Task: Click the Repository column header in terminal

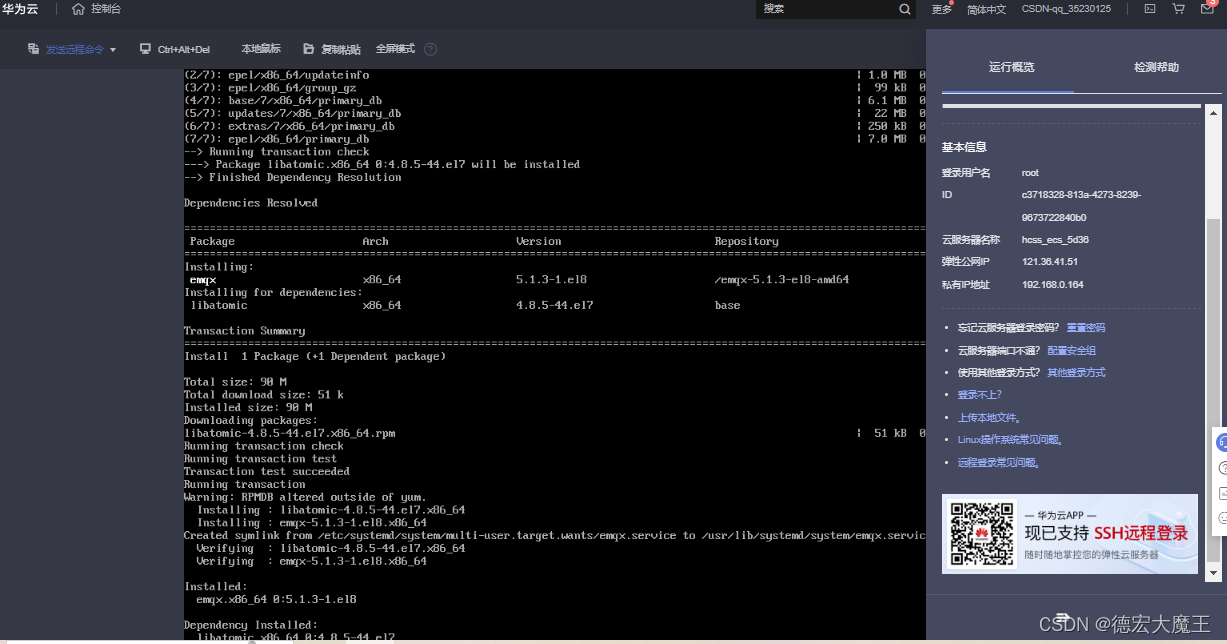Action: click(746, 241)
